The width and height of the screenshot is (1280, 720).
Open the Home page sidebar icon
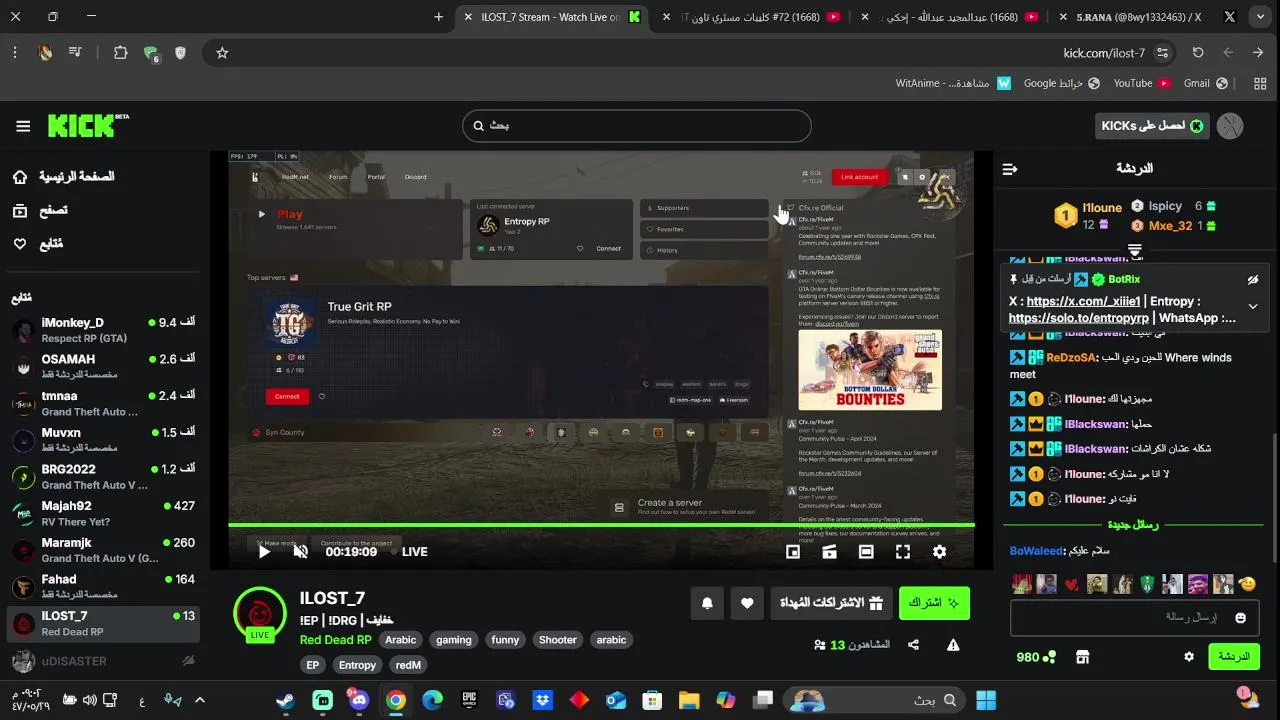20,177
